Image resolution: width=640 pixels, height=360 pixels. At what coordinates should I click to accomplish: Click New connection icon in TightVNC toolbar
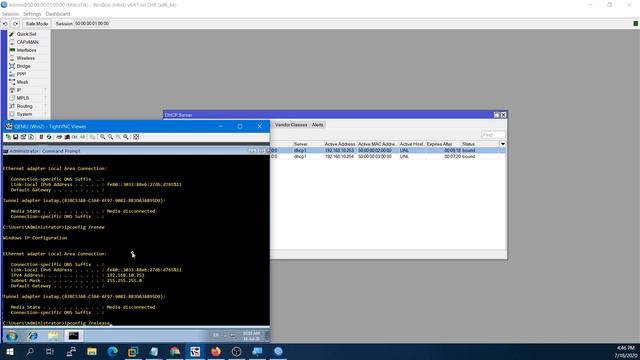[x=8, y=137]
